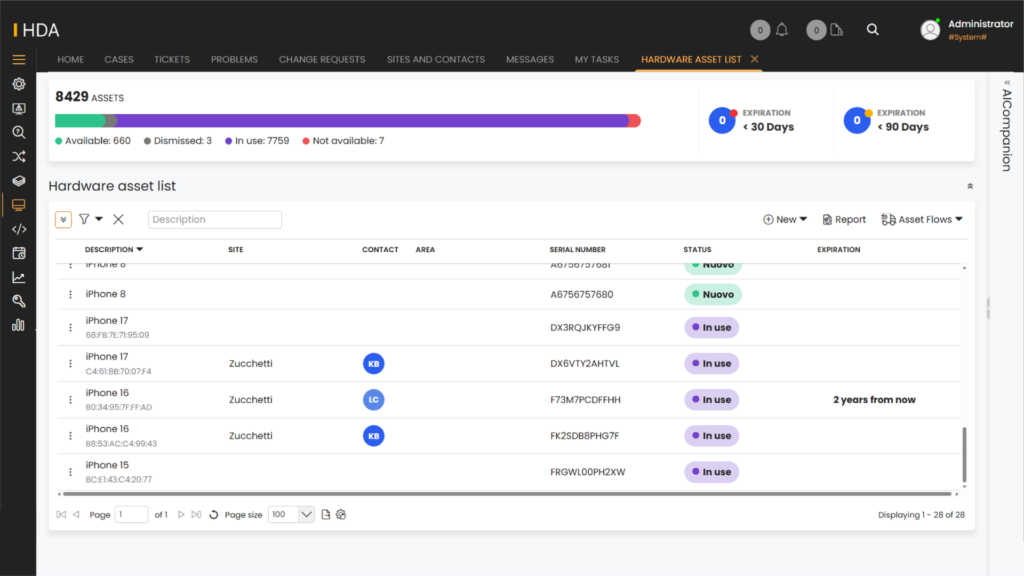Image resolution: width=1024 pixels, height=576 pixels.
Task: Expand the filter panel double-chevron button
Action: pyautogui.click(x=63, y=219)
